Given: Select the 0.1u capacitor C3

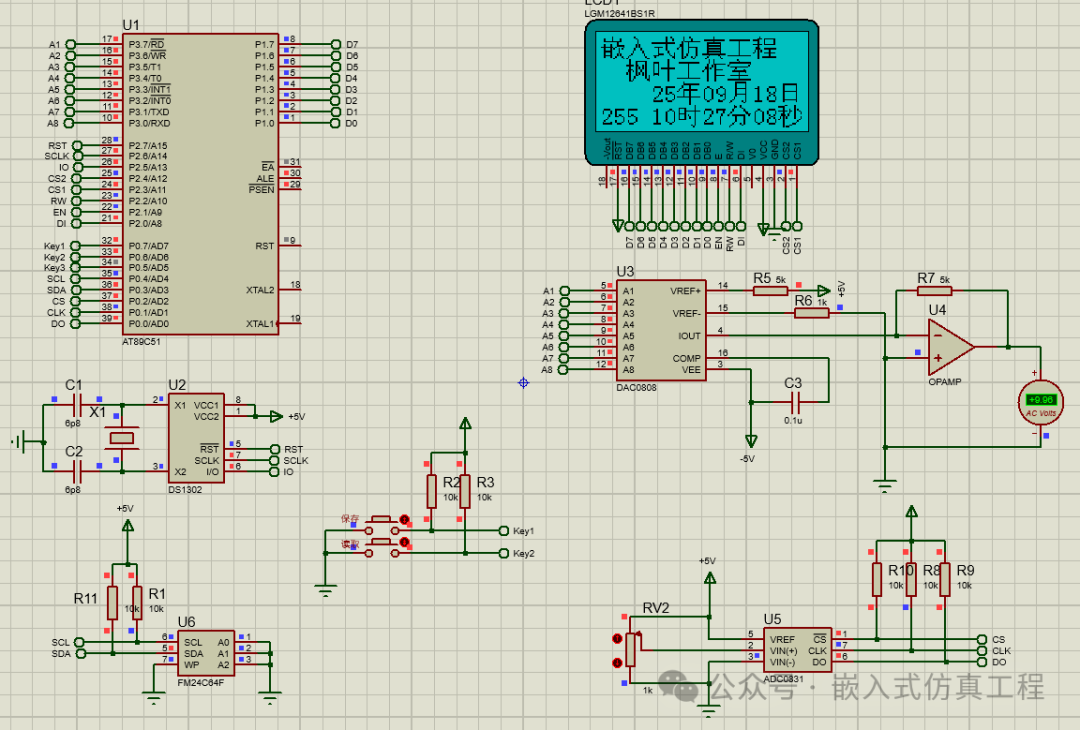Looking at the screenshot, I should tap(794, 402).
